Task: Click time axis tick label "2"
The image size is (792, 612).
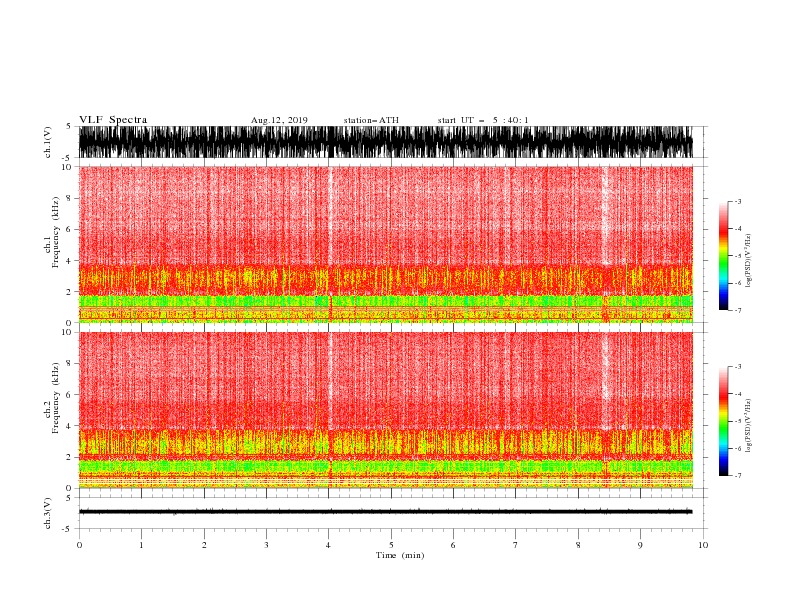Action: coord(204,545)
